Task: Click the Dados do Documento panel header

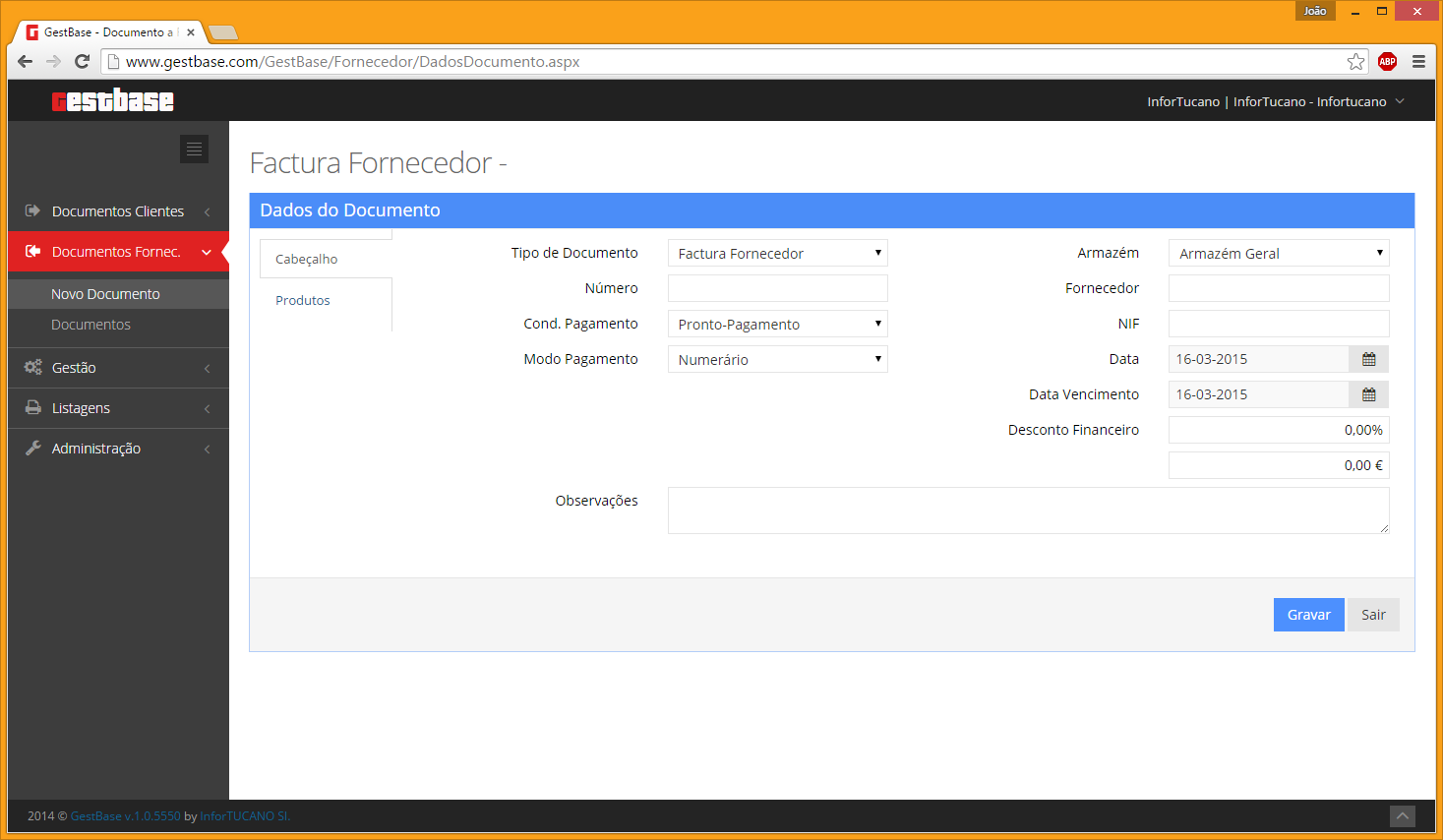Action: 832,210
